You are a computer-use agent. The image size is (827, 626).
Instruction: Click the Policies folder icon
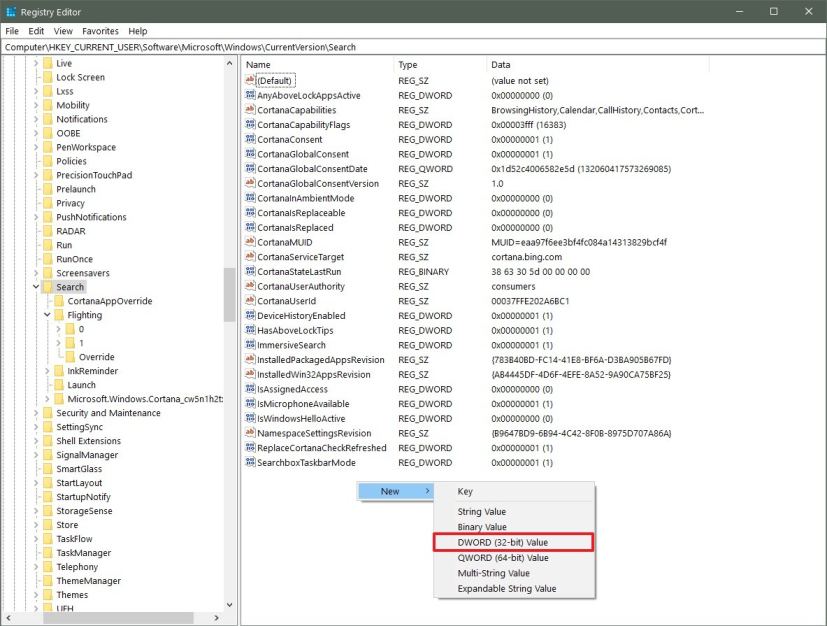click(47, 161)
